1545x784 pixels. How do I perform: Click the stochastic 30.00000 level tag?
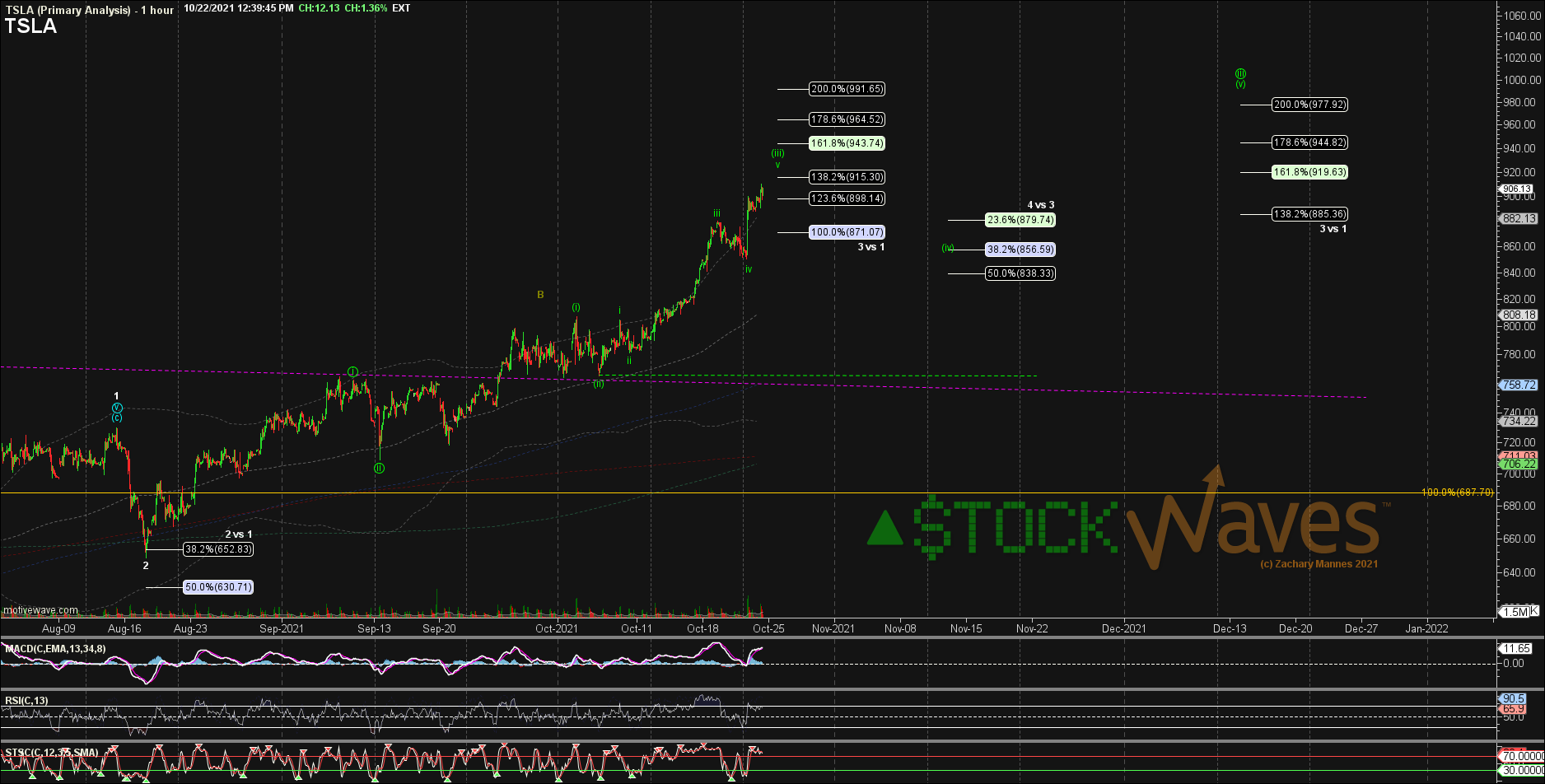1519,770
